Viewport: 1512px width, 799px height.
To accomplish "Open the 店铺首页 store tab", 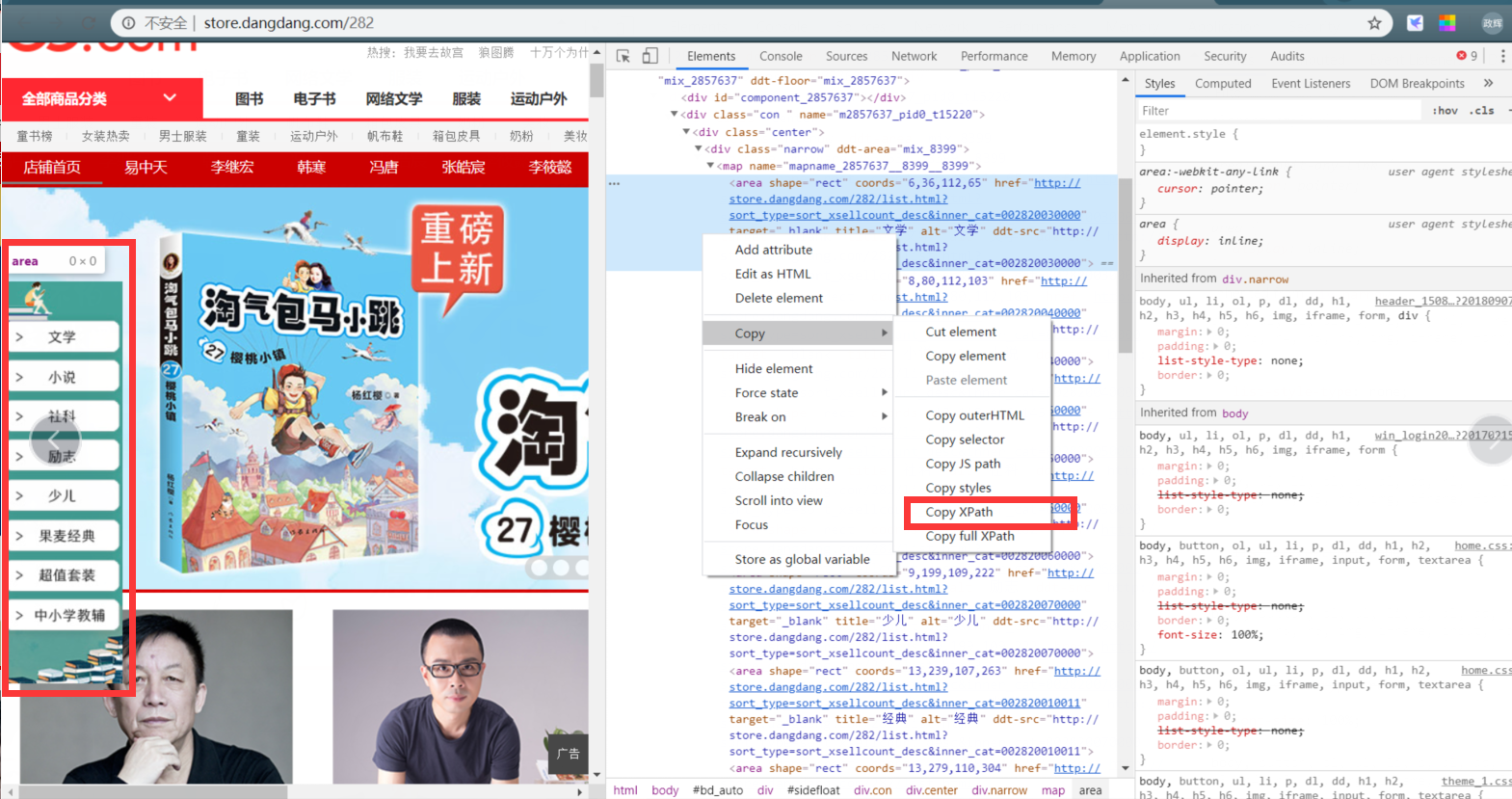I will pos(52,167).
